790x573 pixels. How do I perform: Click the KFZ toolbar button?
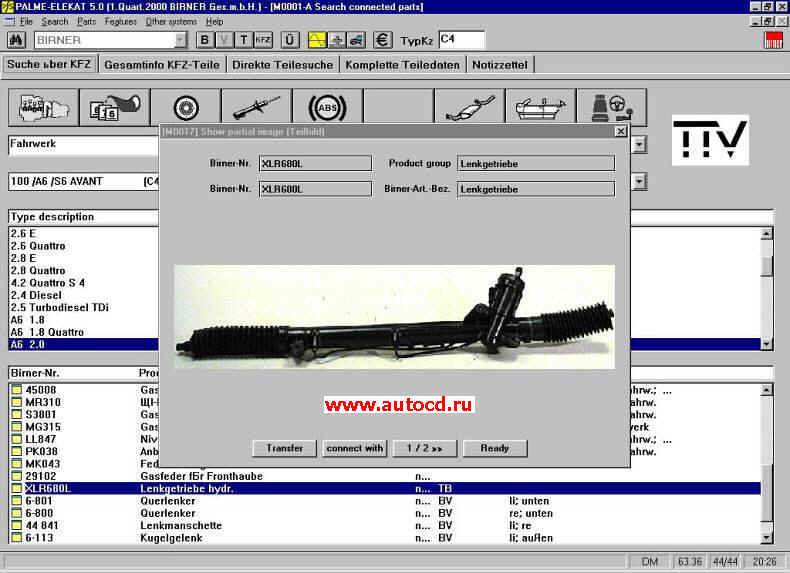263,40
